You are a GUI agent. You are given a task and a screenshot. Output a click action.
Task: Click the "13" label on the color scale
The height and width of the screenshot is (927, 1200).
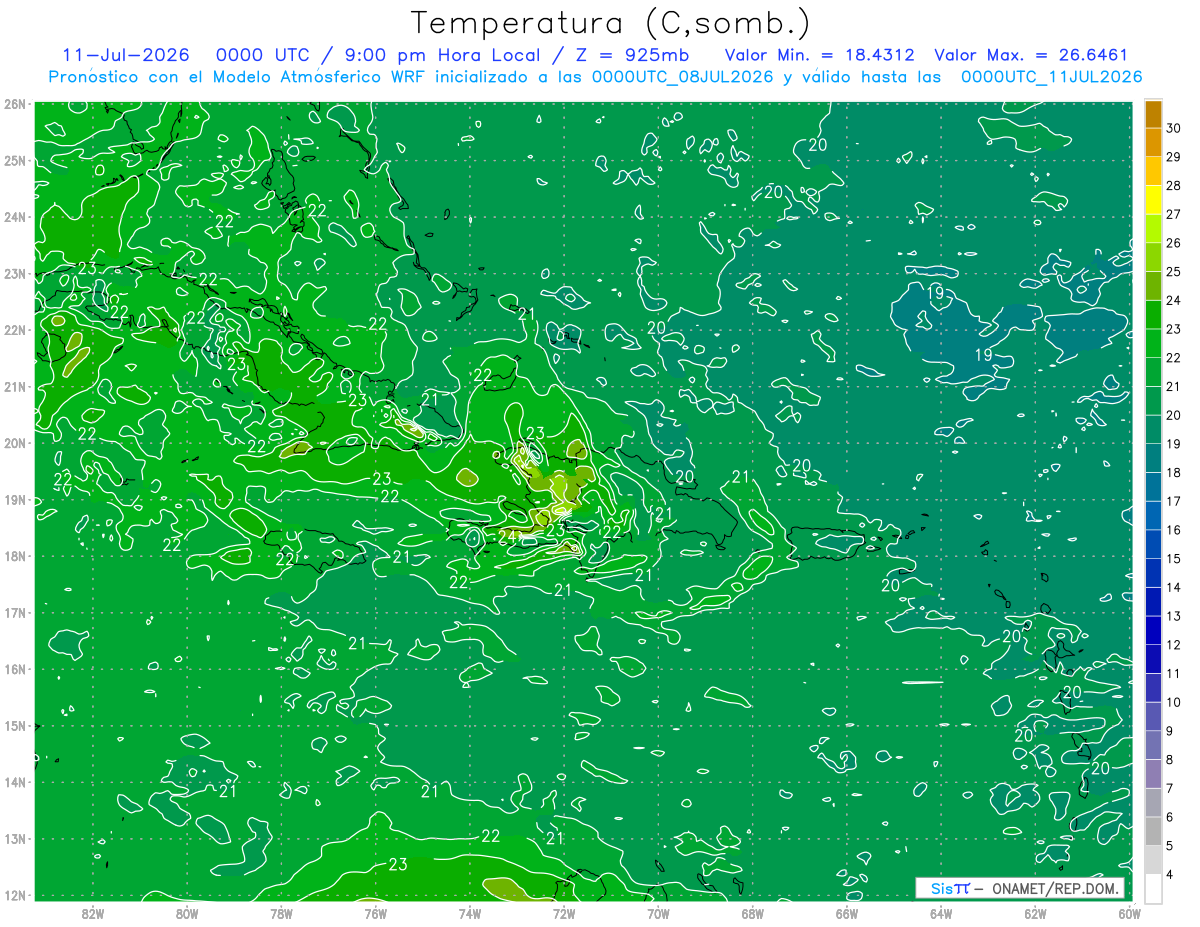tap(1174, 616)
